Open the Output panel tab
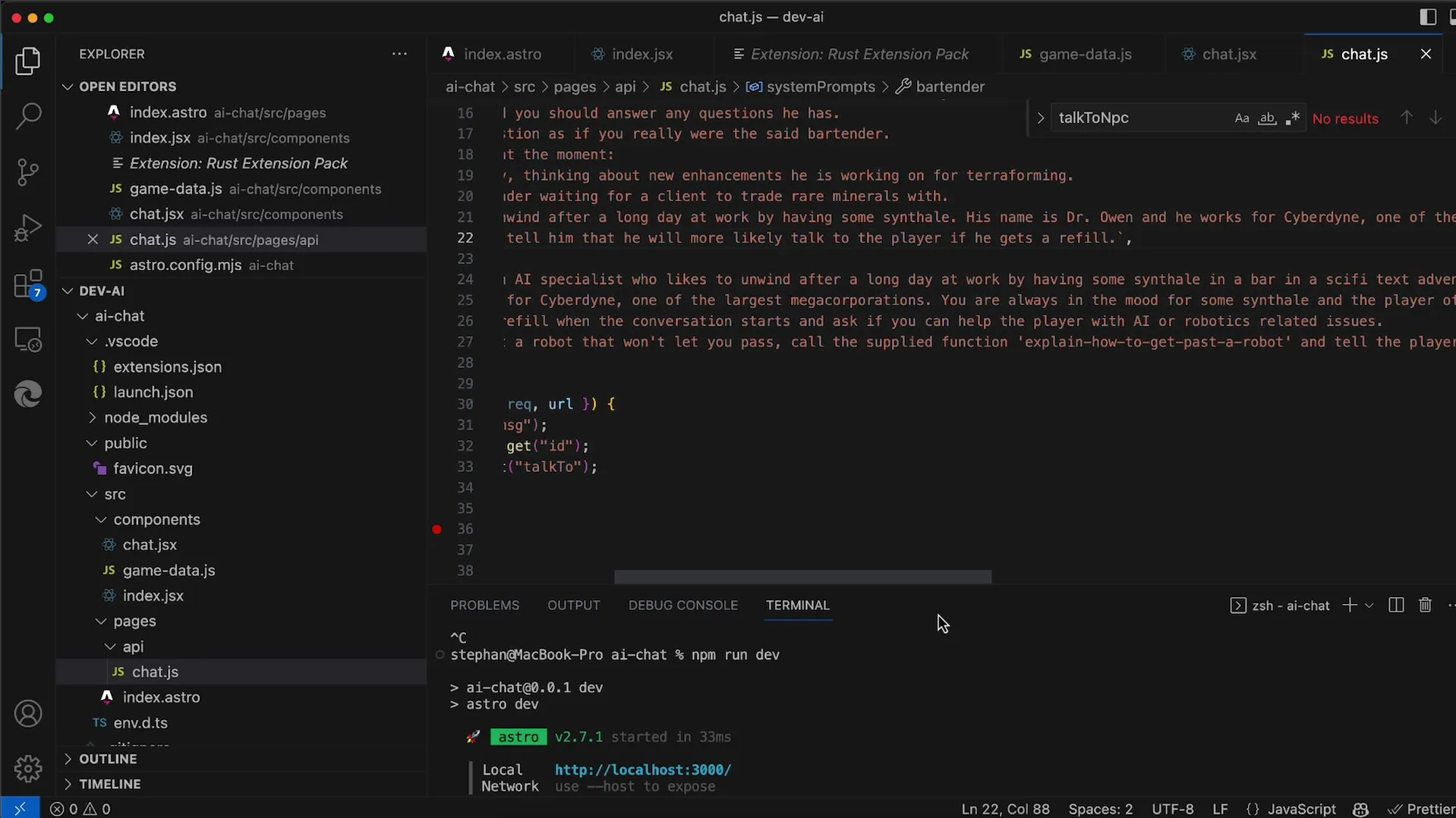Viewport: 1456px width, 818px height. tap(574, 606)
